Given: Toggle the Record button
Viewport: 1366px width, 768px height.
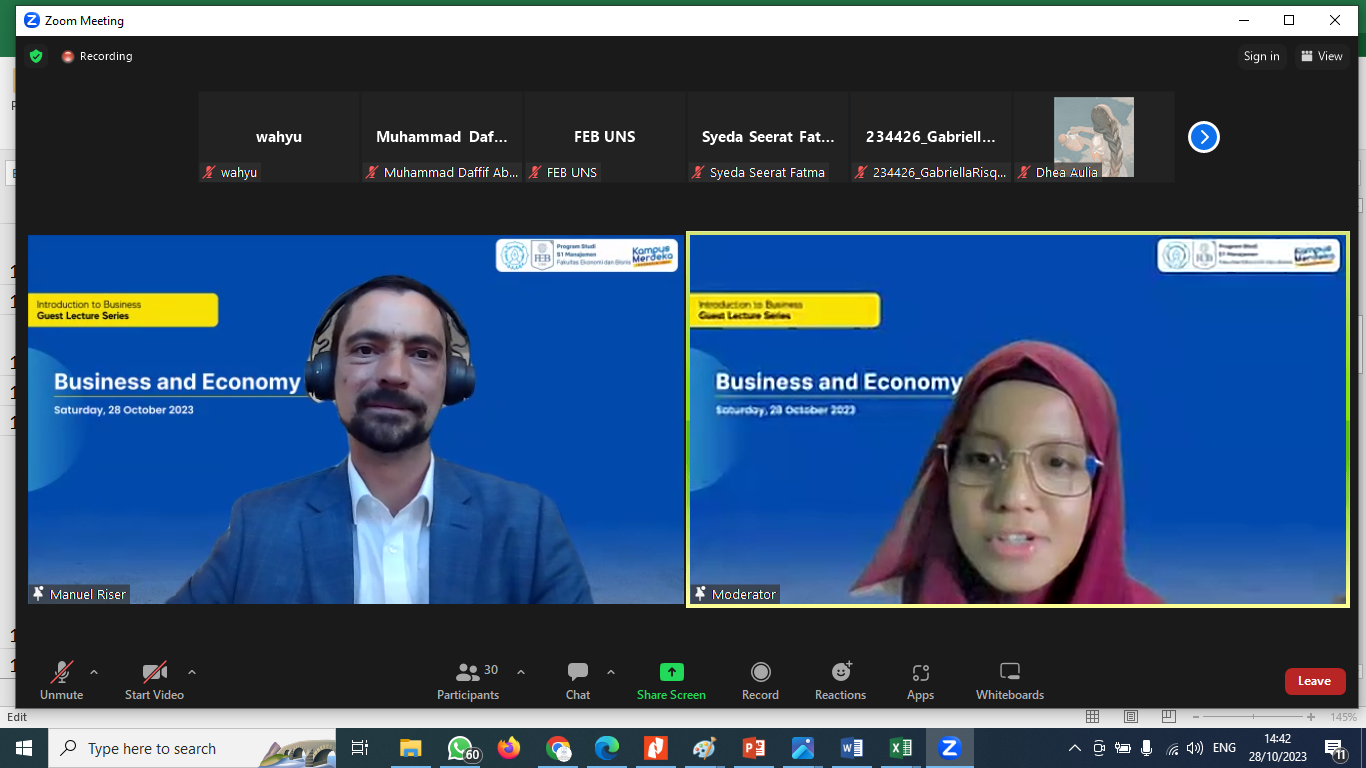Looking at the screenshot, I should pos(760,682).
